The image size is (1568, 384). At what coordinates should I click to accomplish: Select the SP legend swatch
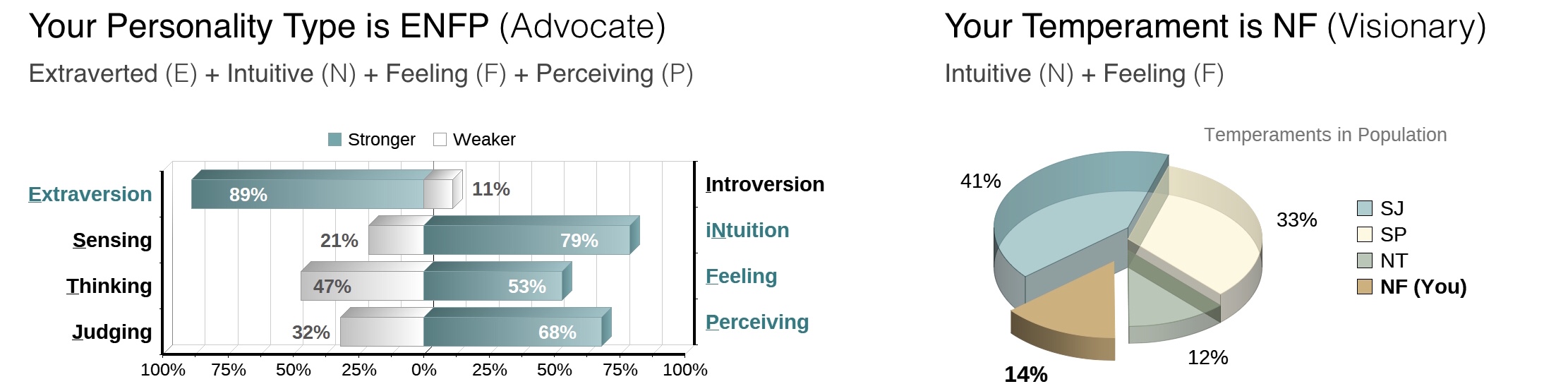(x=1364, y=234)
